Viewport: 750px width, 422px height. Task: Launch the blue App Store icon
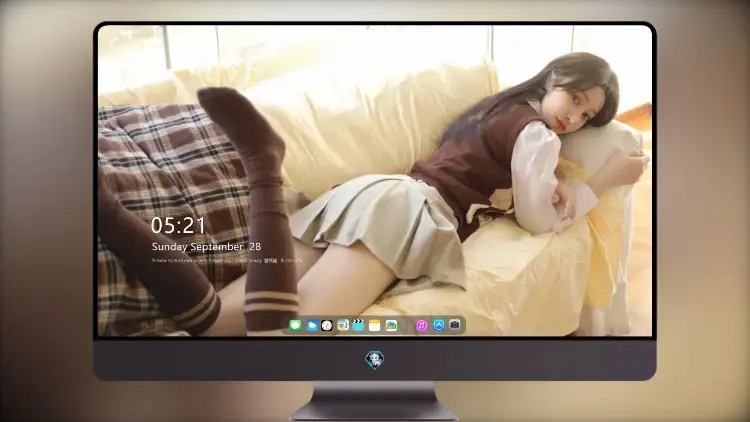[439, 325]
